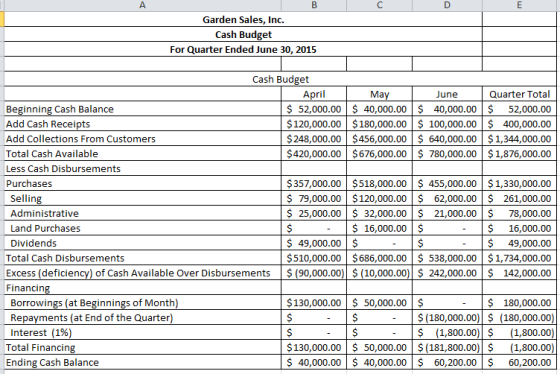The height and width of the screenshot is (374, 560).
Task: Select column B header
Action: [x=314, y=5]
